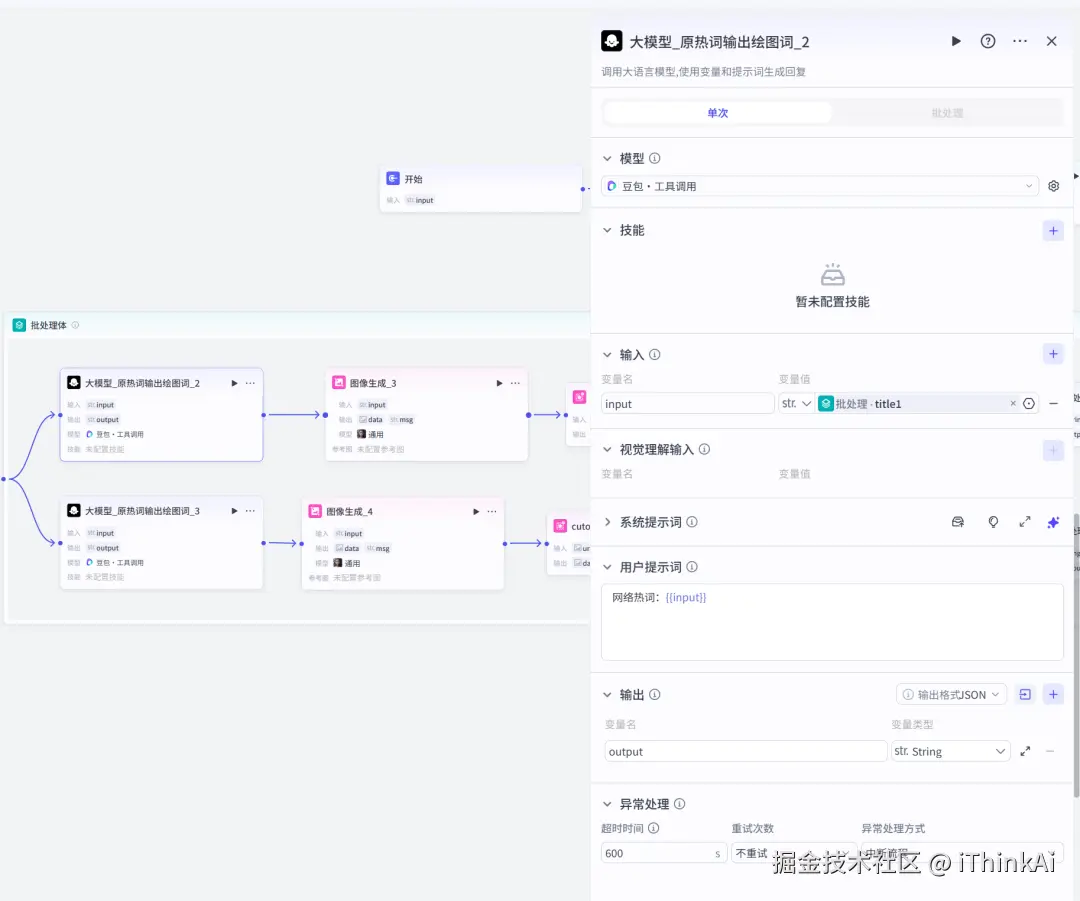Open the 豆包·工具调用 model dropdown
The height and width of the screenshot is (901, 1080).
click(x=820, y=186)
